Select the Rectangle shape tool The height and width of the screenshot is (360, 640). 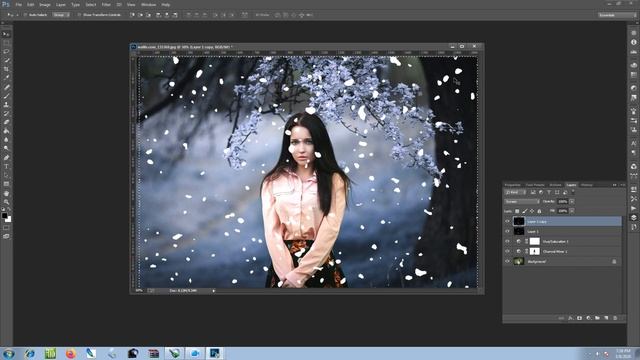coord(6,184)
